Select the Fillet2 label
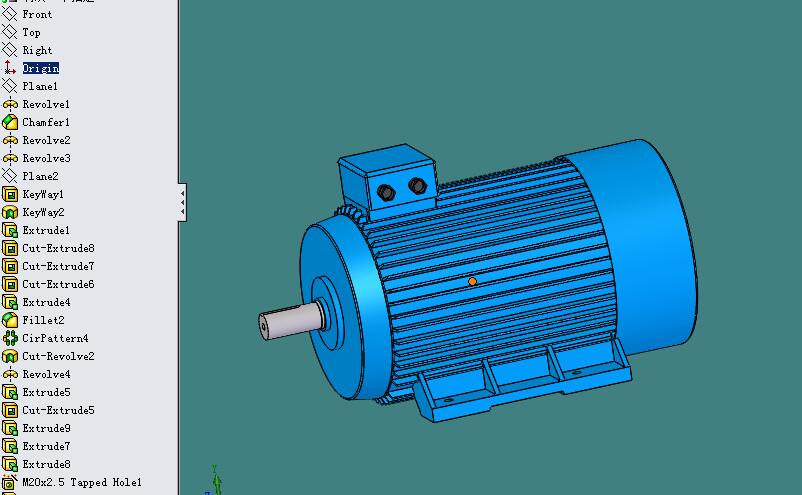 pyautogui.click(x=43, y=320)
